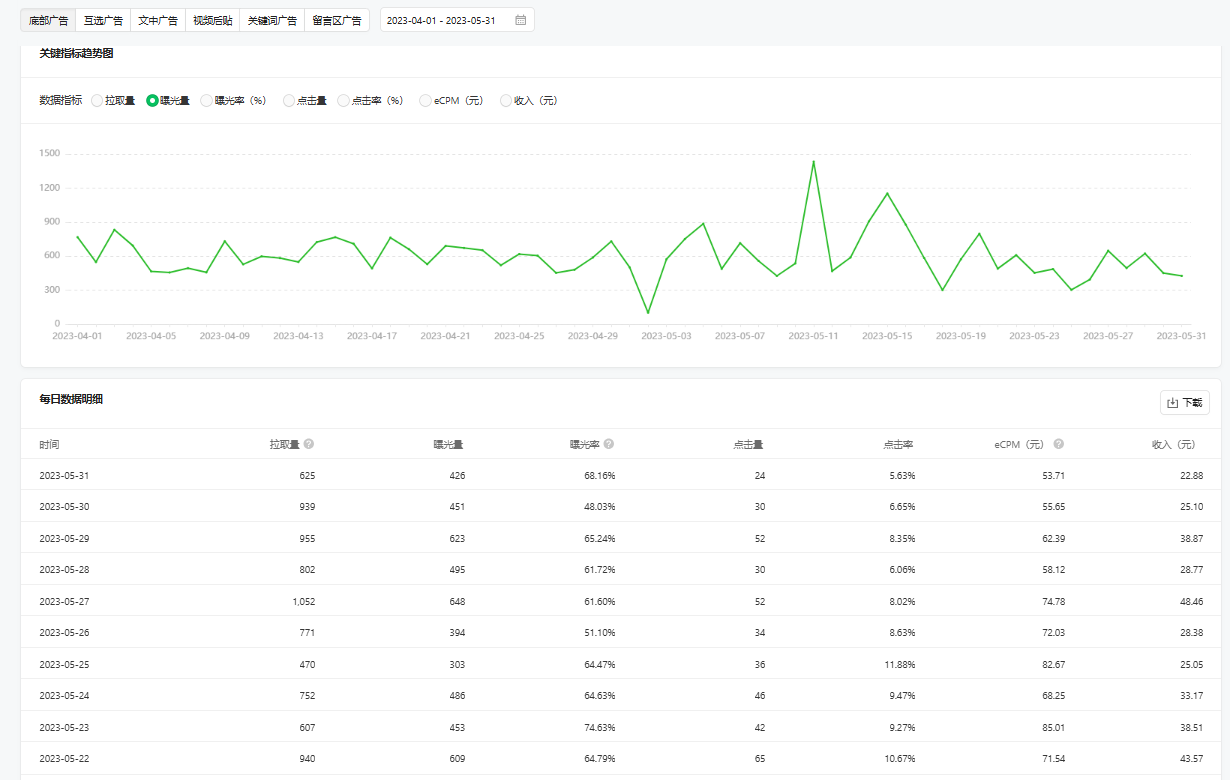This screenshot has height=780, width=1230.
Task: Select the 曝光率（%） metric radio button
Action: [x=207, y=100]
